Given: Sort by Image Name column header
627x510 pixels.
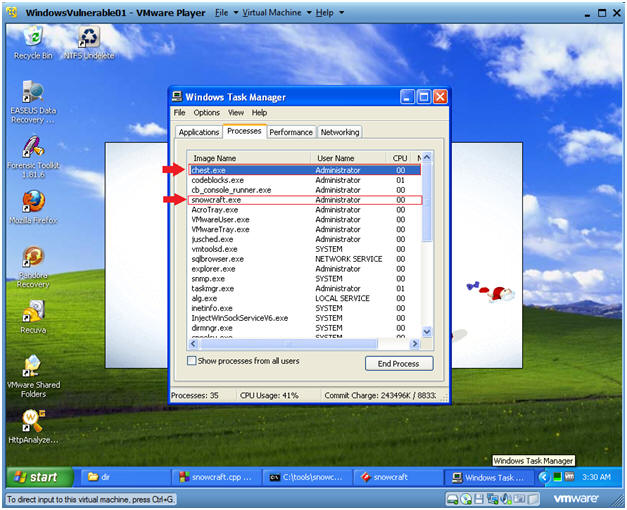Looking at the screenshot, I should click(x=249, y=158).
